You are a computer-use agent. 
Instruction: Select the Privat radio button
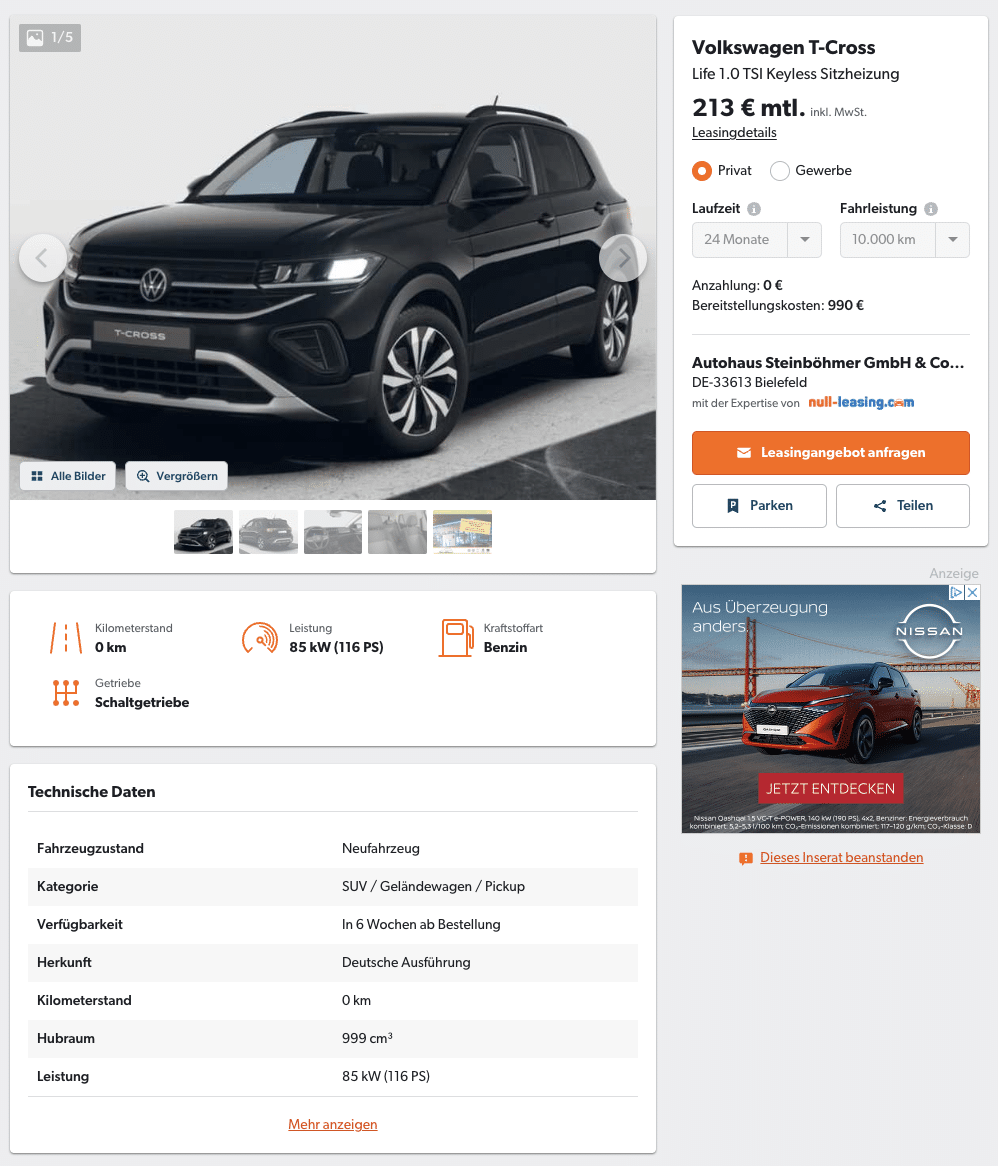coord(701,171)
